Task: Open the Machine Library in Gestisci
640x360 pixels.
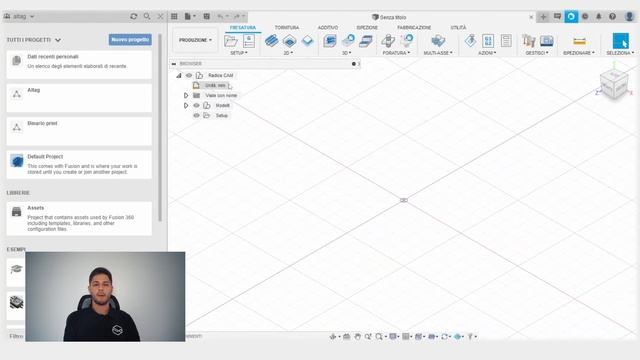Action: pyautogui.click(x=547, y=41)
